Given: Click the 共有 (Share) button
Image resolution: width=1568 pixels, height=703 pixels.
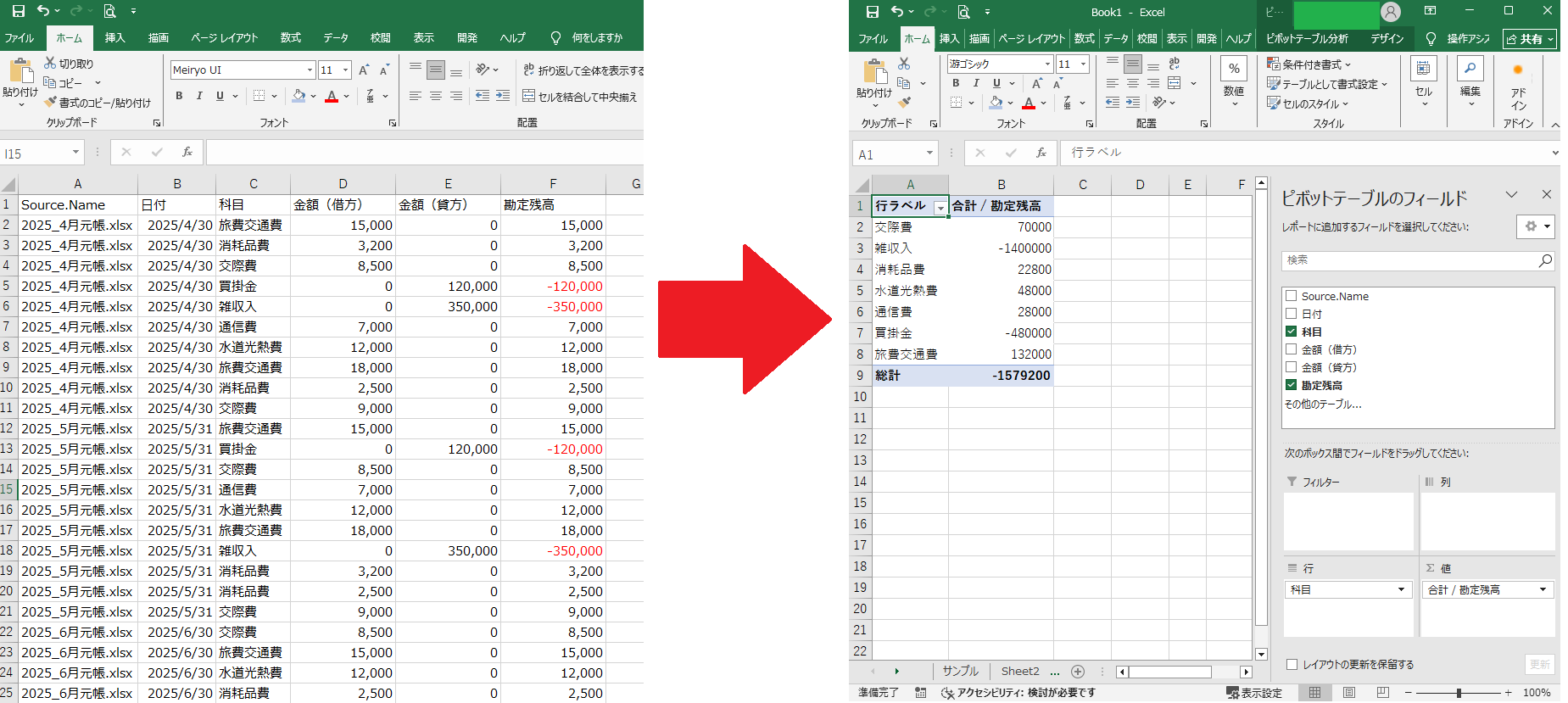Looking at the screenshot, I should 1530,39.
